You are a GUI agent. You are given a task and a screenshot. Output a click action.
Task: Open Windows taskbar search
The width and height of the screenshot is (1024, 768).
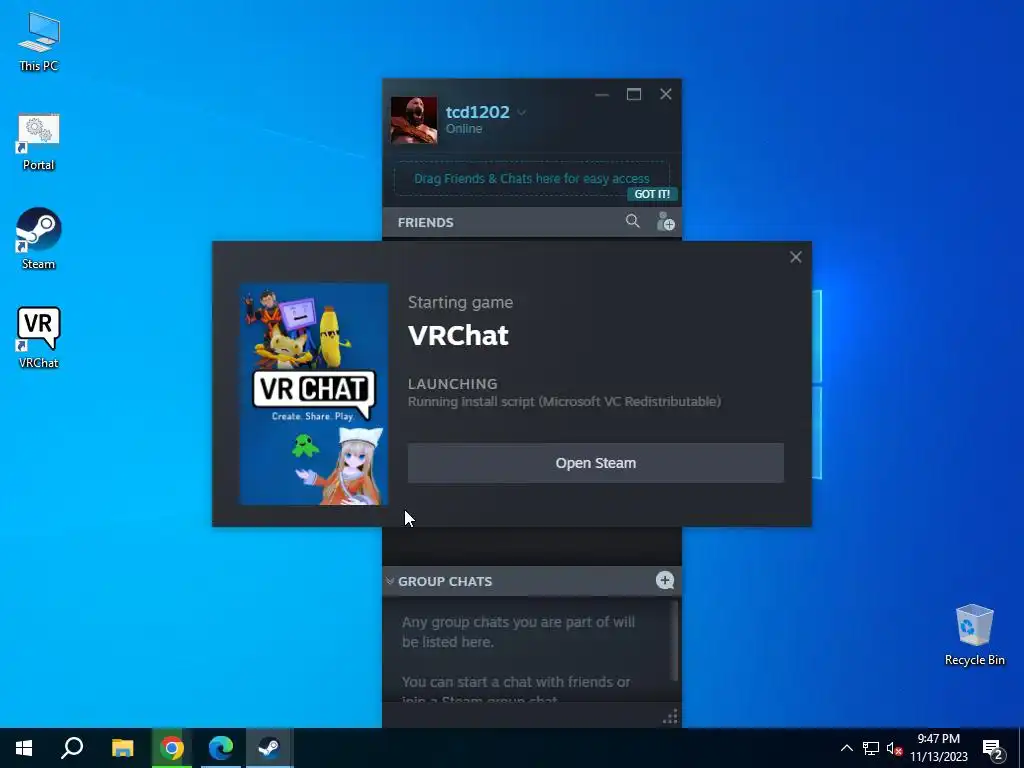(72, 748)
